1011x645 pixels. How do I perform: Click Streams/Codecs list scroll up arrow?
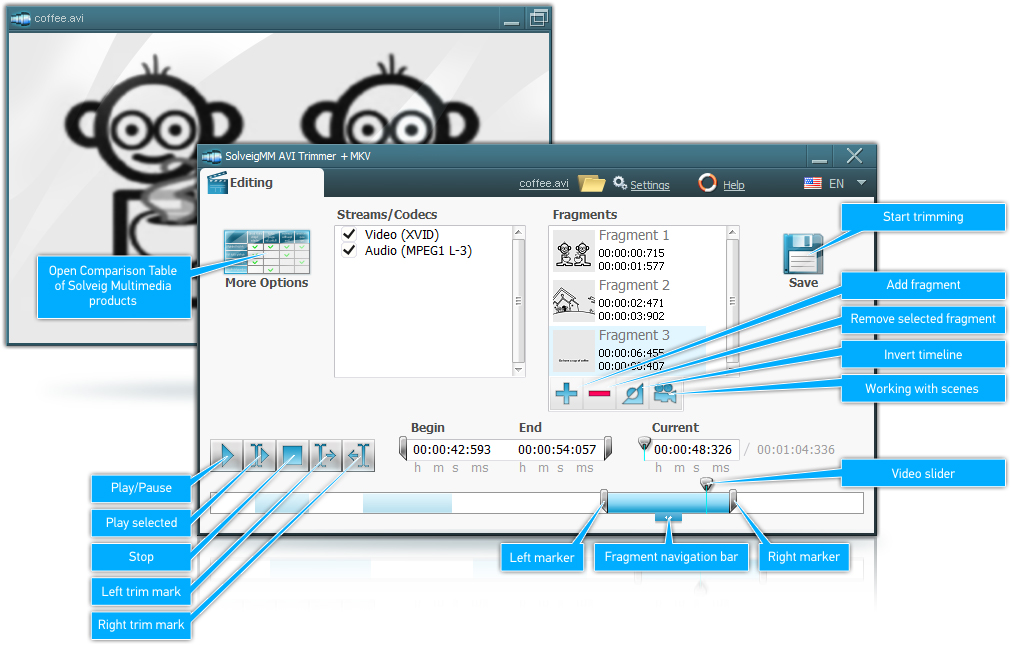518,232
